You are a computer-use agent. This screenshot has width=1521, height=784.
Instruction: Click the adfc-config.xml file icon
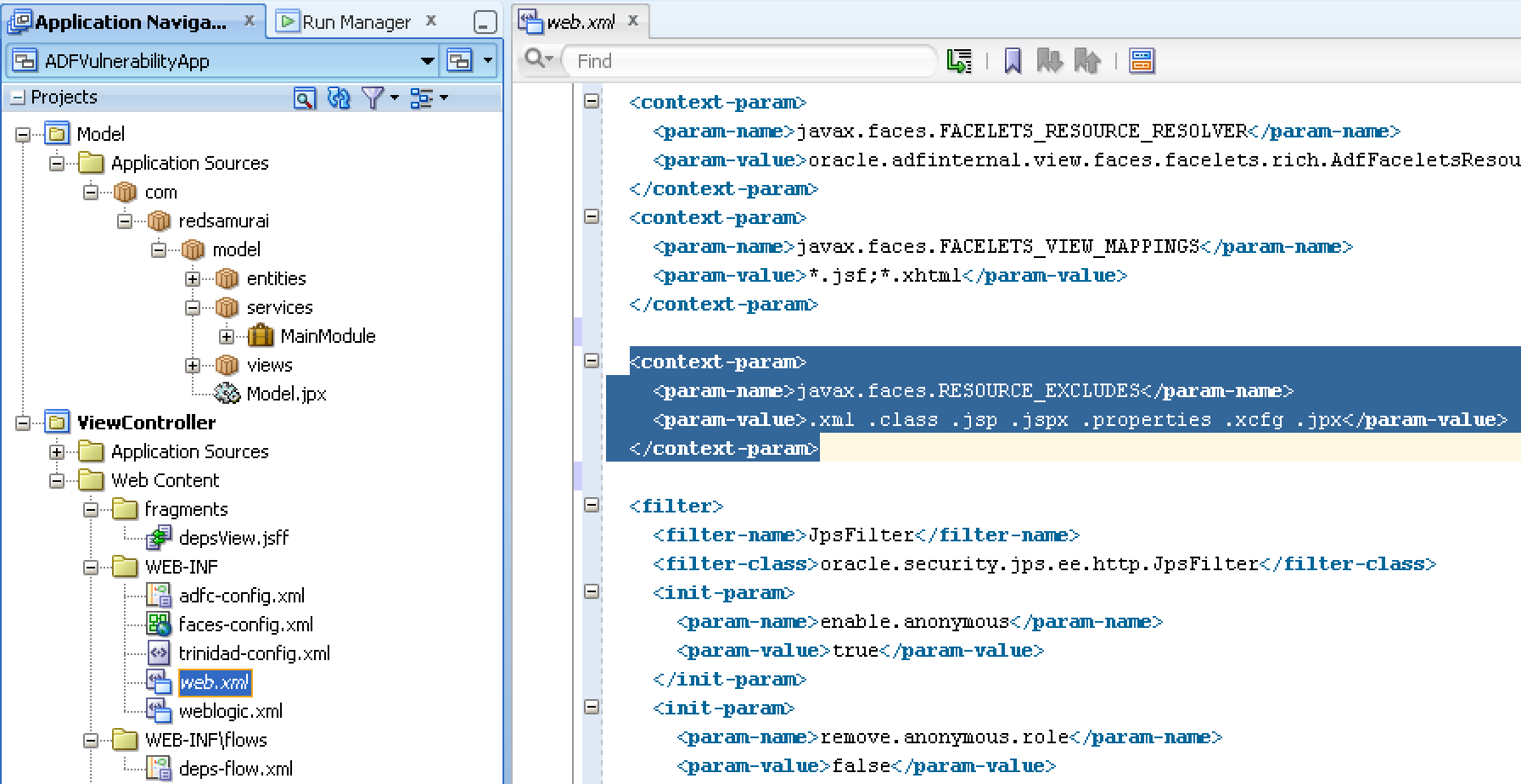coord(159,596)
